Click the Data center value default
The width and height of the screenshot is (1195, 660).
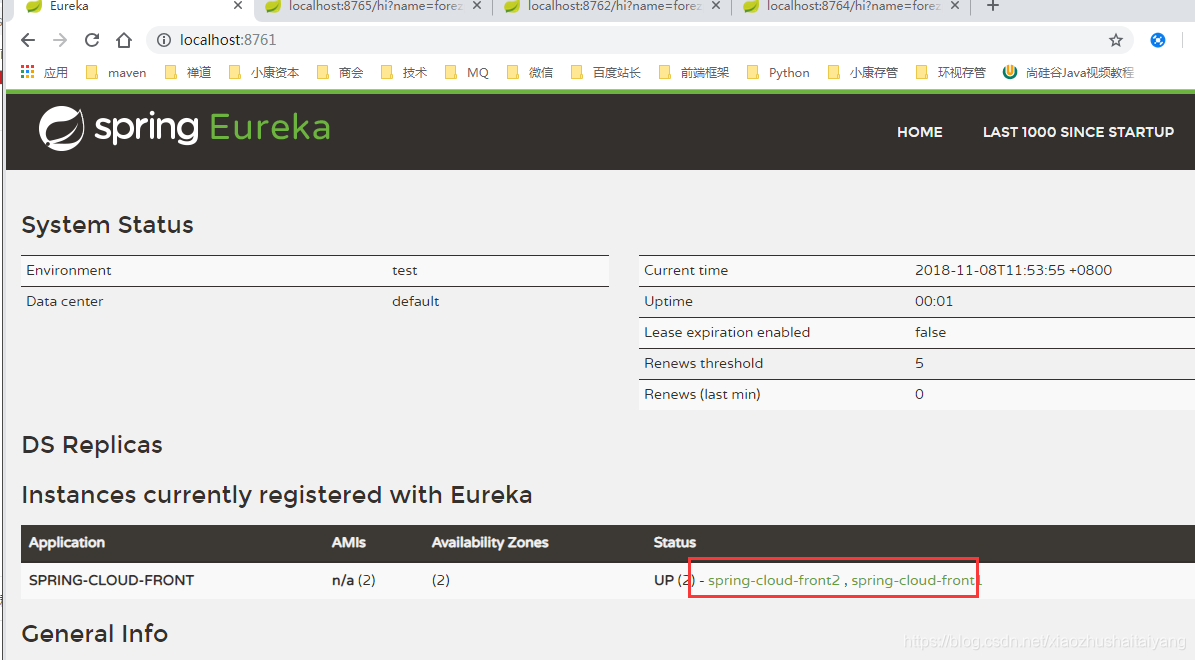(x=415, y=301)
